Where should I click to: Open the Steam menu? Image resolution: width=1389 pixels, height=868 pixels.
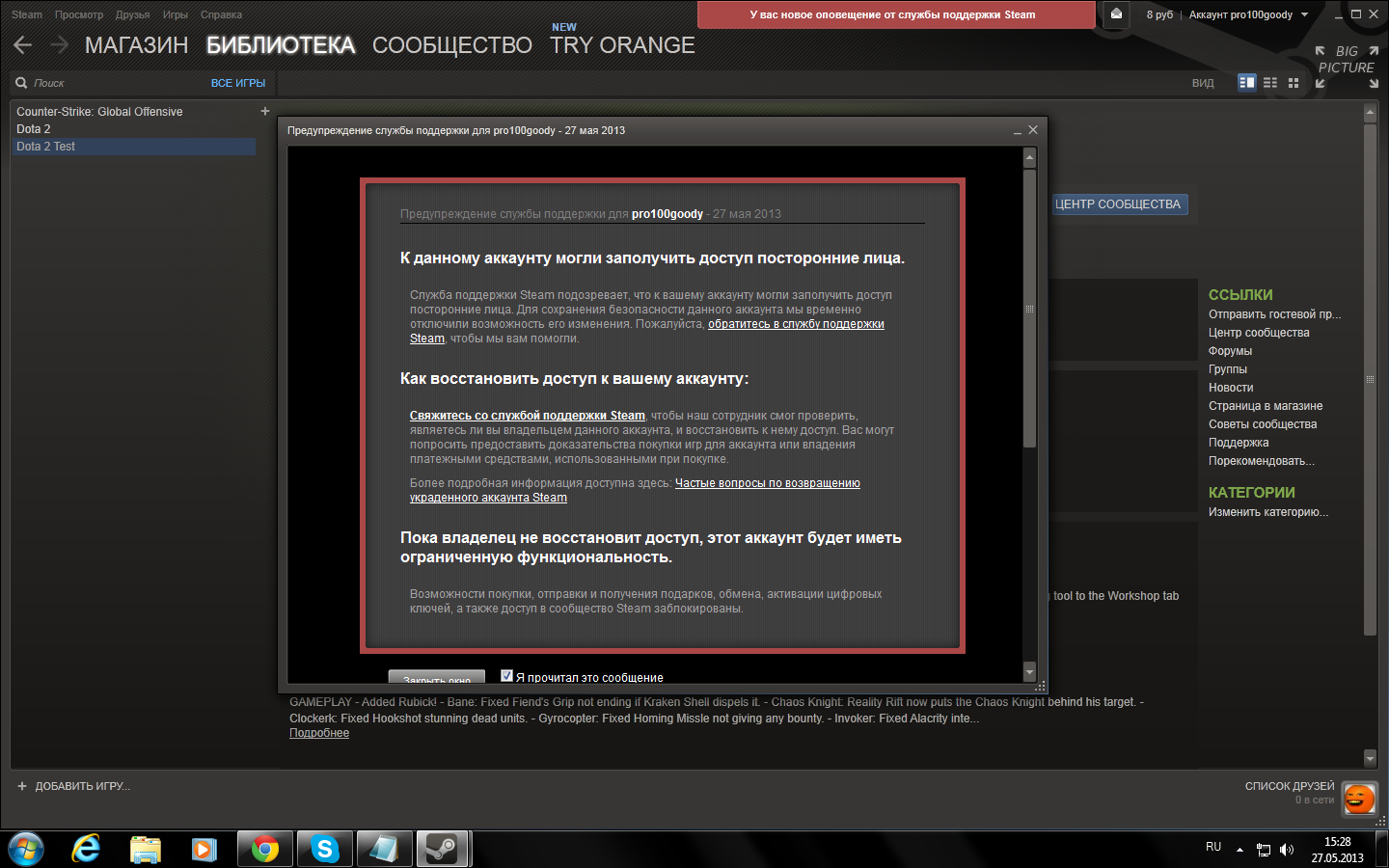pyautogui.click(x=27, y=14)
